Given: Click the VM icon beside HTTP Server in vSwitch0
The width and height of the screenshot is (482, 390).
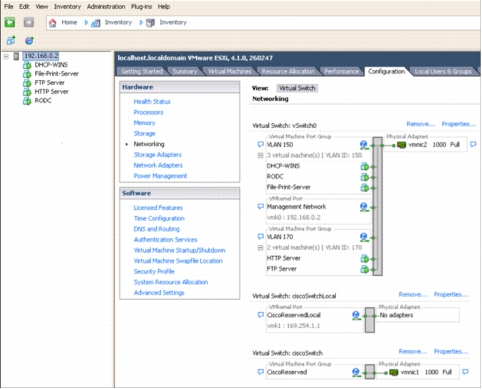Looking at the screenshot, I should pyautogui.click(x=365, y=258).
